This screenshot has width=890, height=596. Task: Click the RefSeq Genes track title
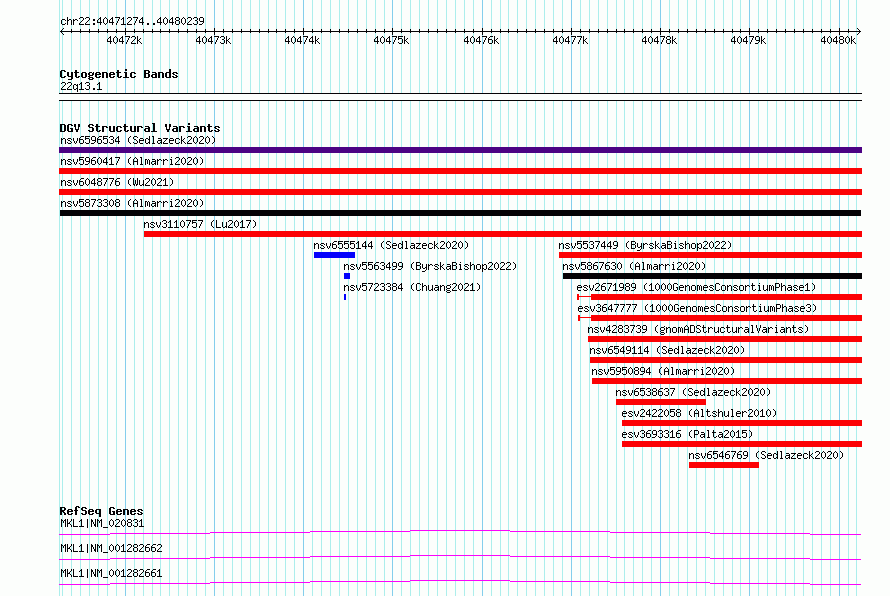pyautogui.click(x=101, y=511)
